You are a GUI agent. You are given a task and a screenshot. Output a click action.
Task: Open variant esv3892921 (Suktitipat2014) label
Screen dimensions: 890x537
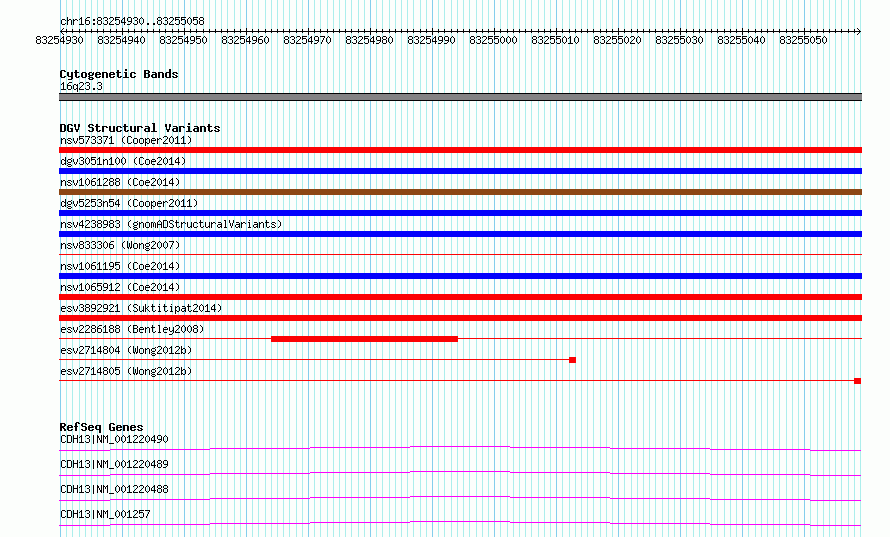[141, 308]
